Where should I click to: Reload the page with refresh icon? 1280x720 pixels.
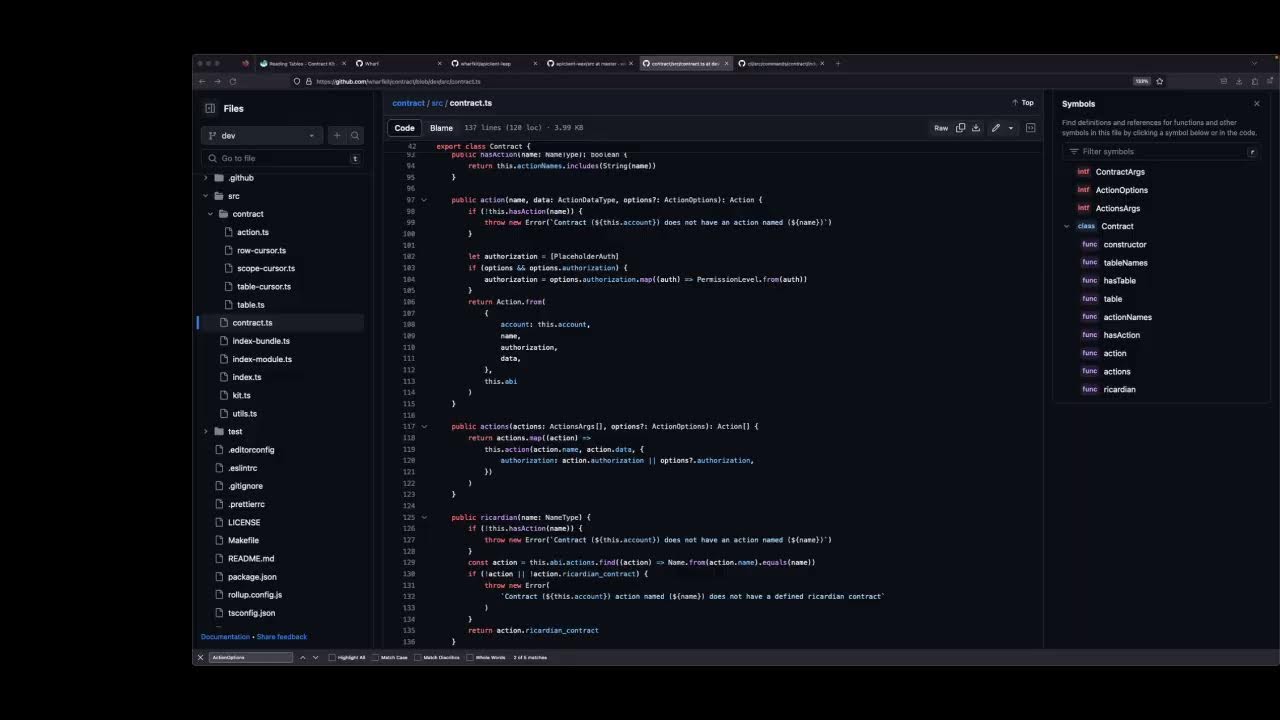pos(233,81)
